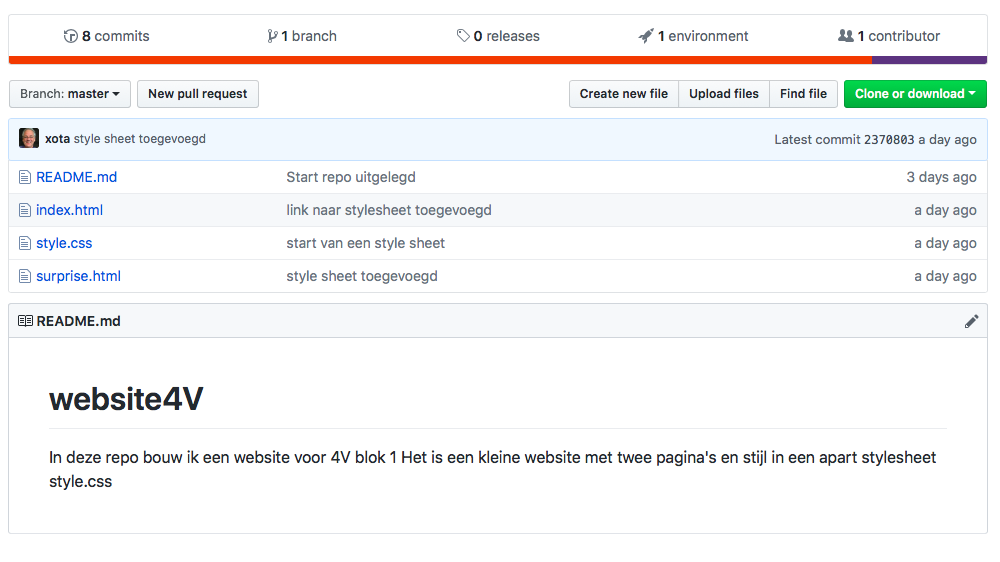Open the 8 commits history link

click(107, 36)
